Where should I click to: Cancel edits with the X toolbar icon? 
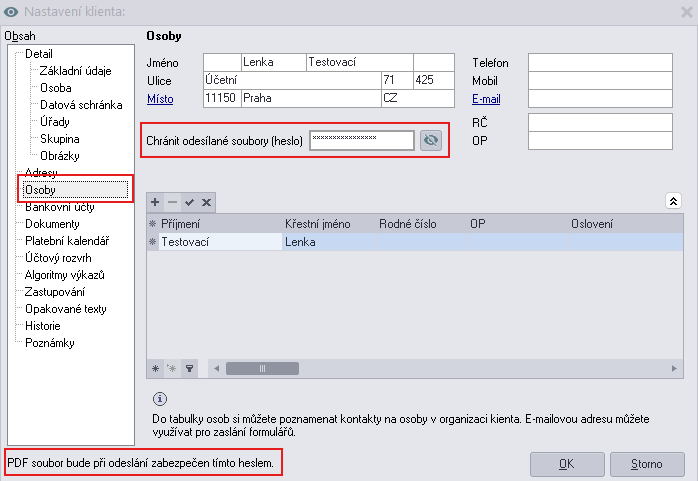(x=206, y=201)
